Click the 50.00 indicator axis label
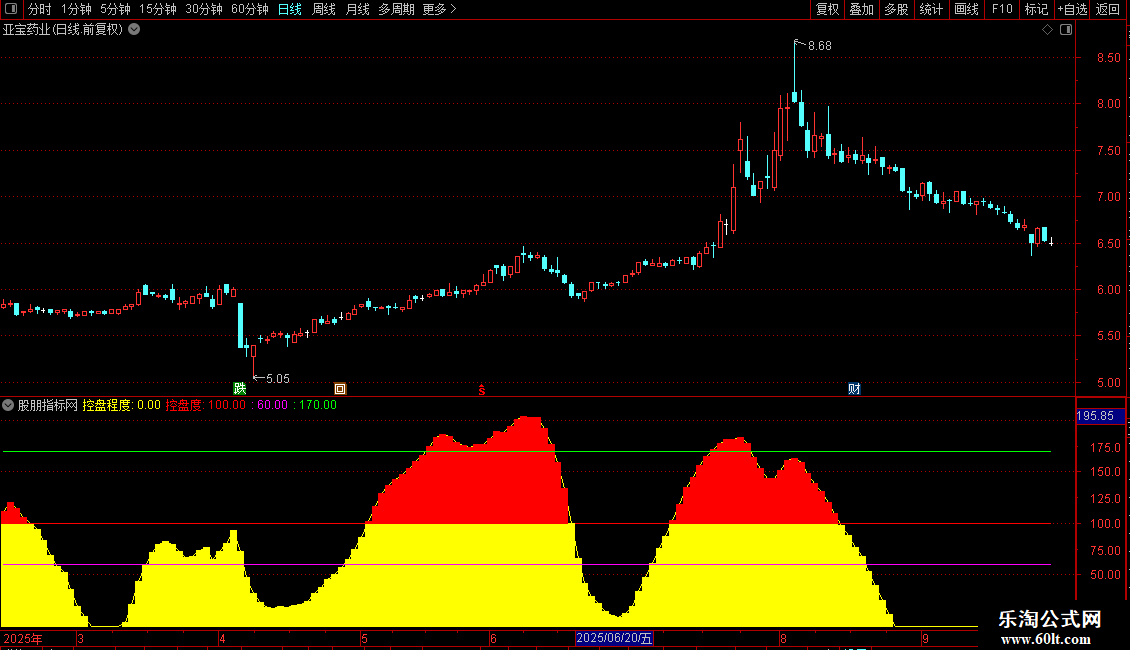1130x650 pixels. point(1105,575)
